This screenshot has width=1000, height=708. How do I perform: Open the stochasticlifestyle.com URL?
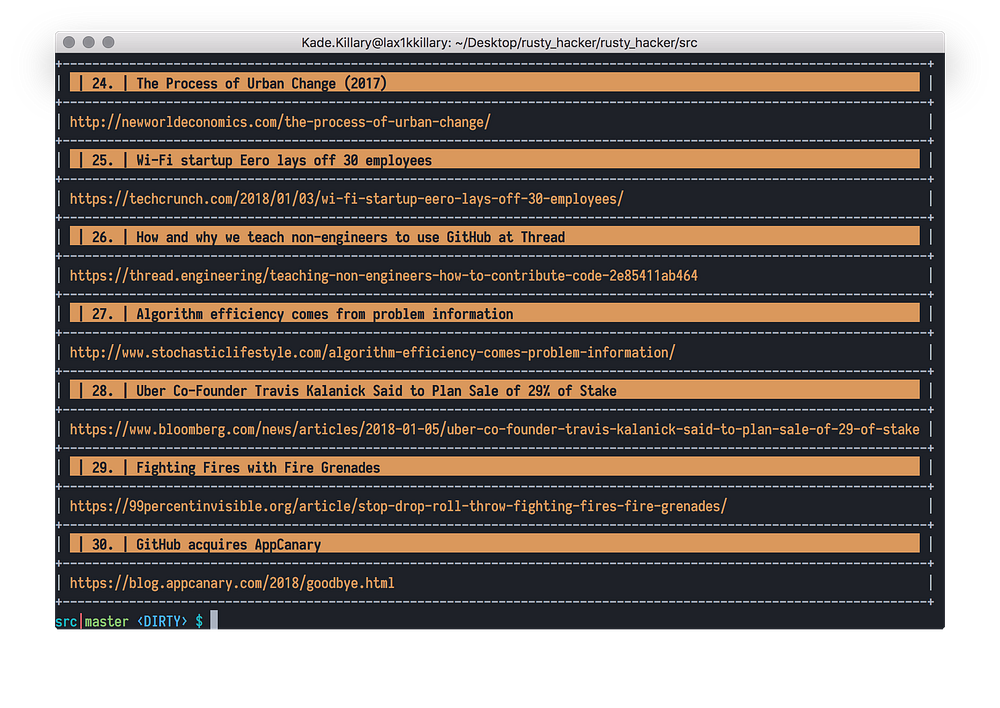[372, 353]
